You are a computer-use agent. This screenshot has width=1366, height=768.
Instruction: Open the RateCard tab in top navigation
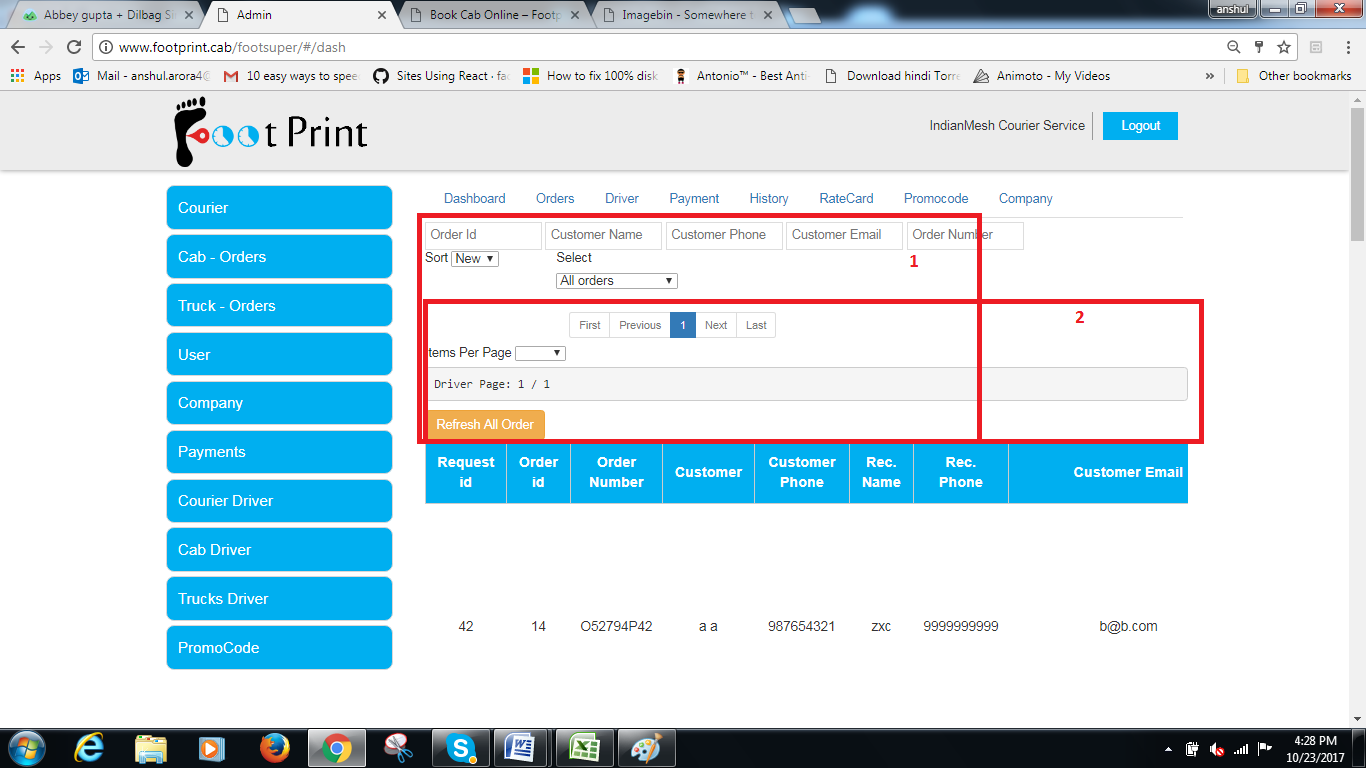pyautogui.click(x=847, y=199)
